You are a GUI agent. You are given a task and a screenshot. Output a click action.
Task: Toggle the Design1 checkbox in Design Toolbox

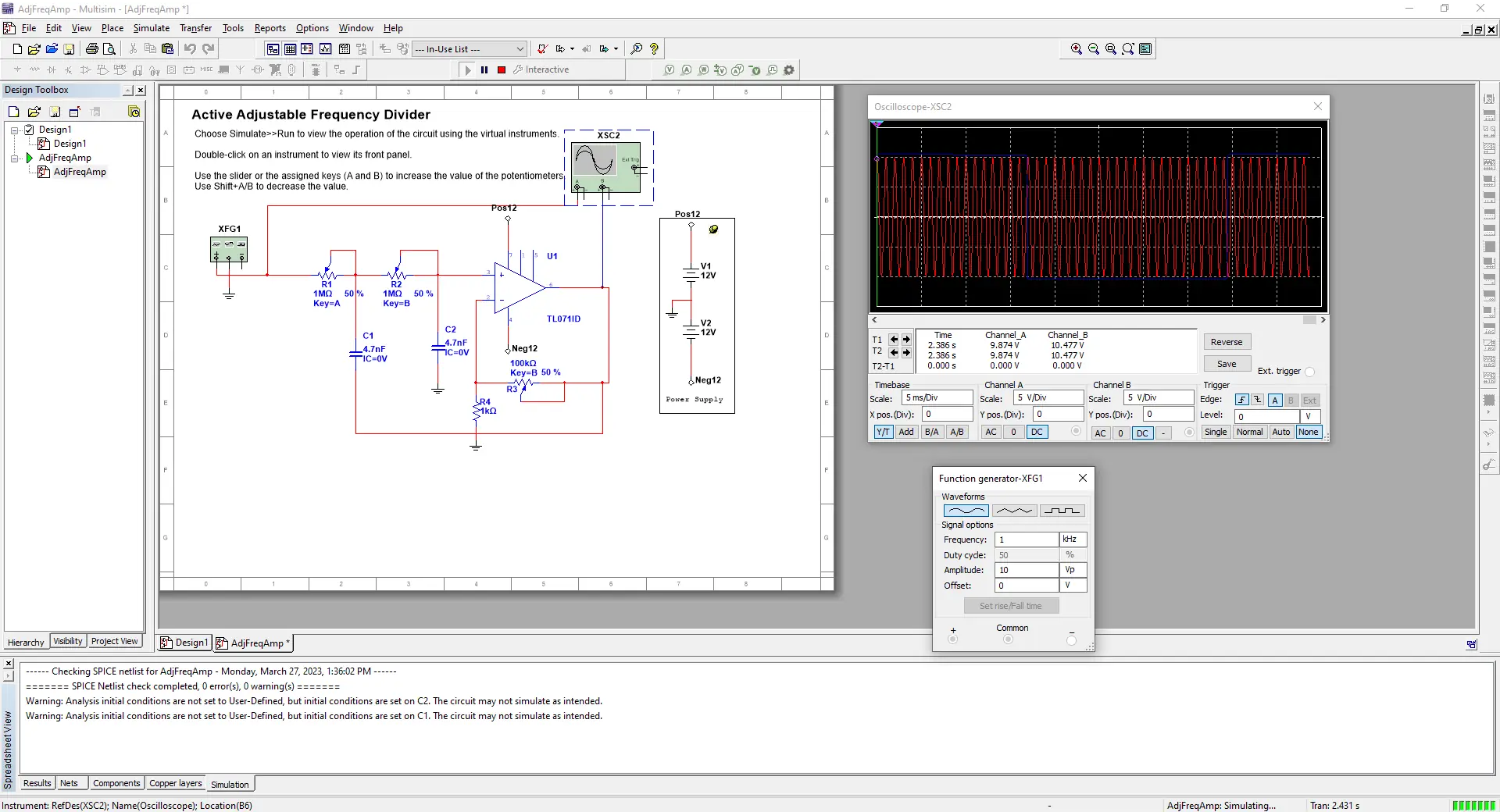click(30, 130)
